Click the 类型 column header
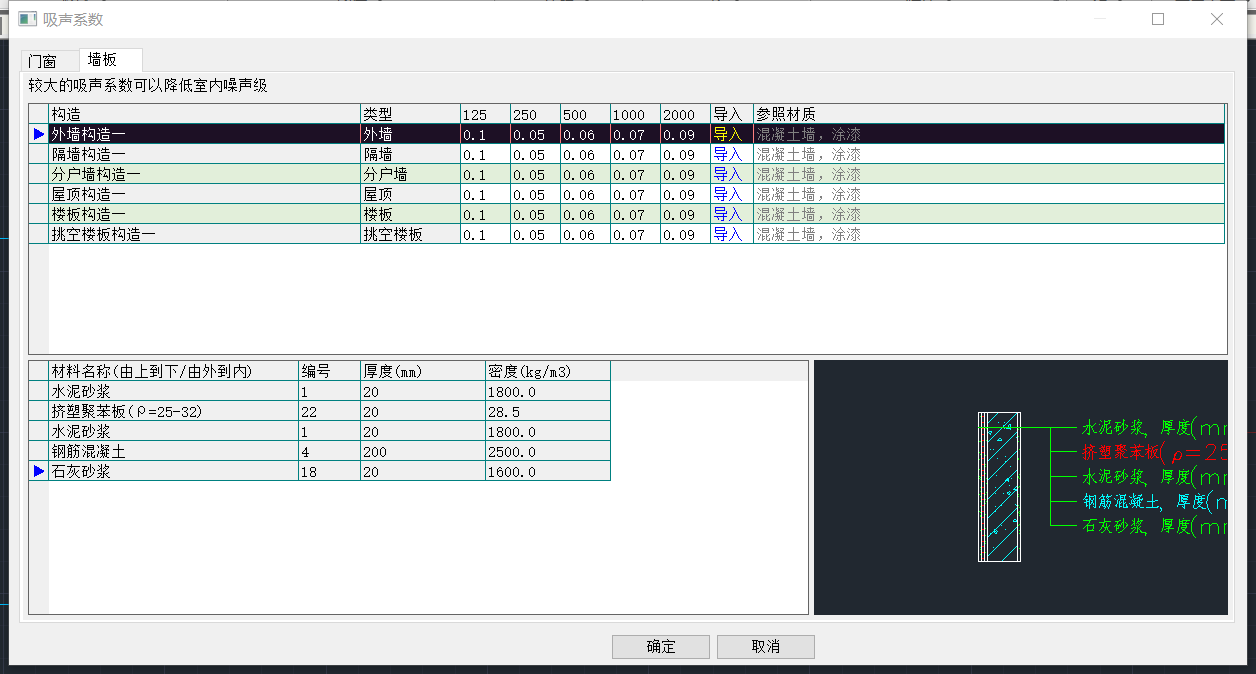This screenshot has height=674, width=1256. click(x=410, y=114)
